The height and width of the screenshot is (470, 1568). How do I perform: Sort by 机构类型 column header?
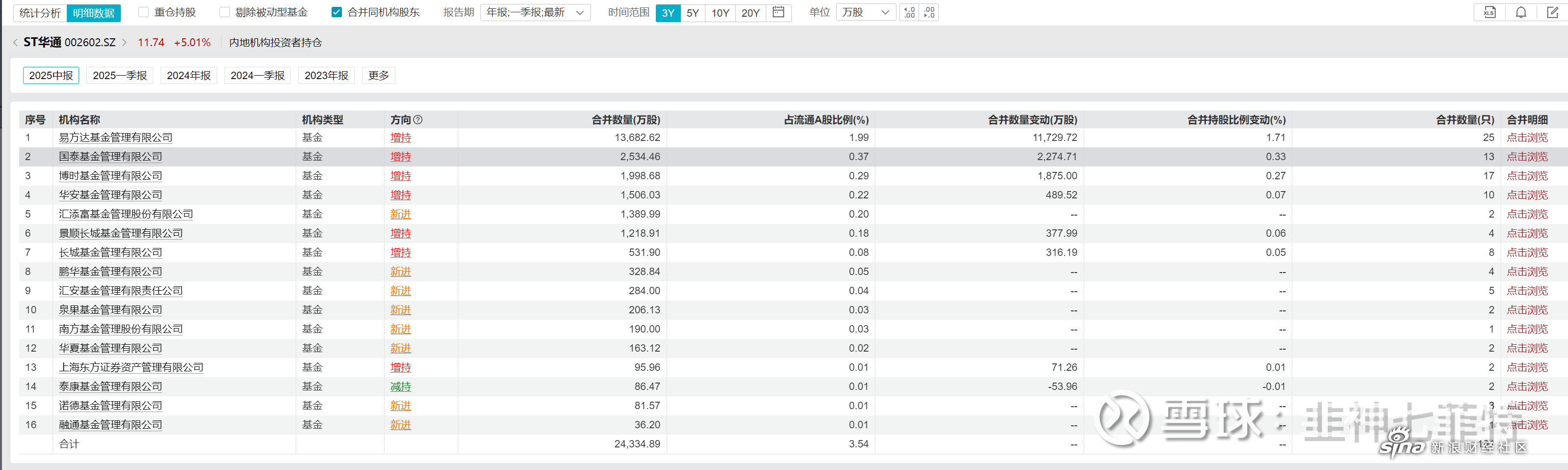point(323,120)
